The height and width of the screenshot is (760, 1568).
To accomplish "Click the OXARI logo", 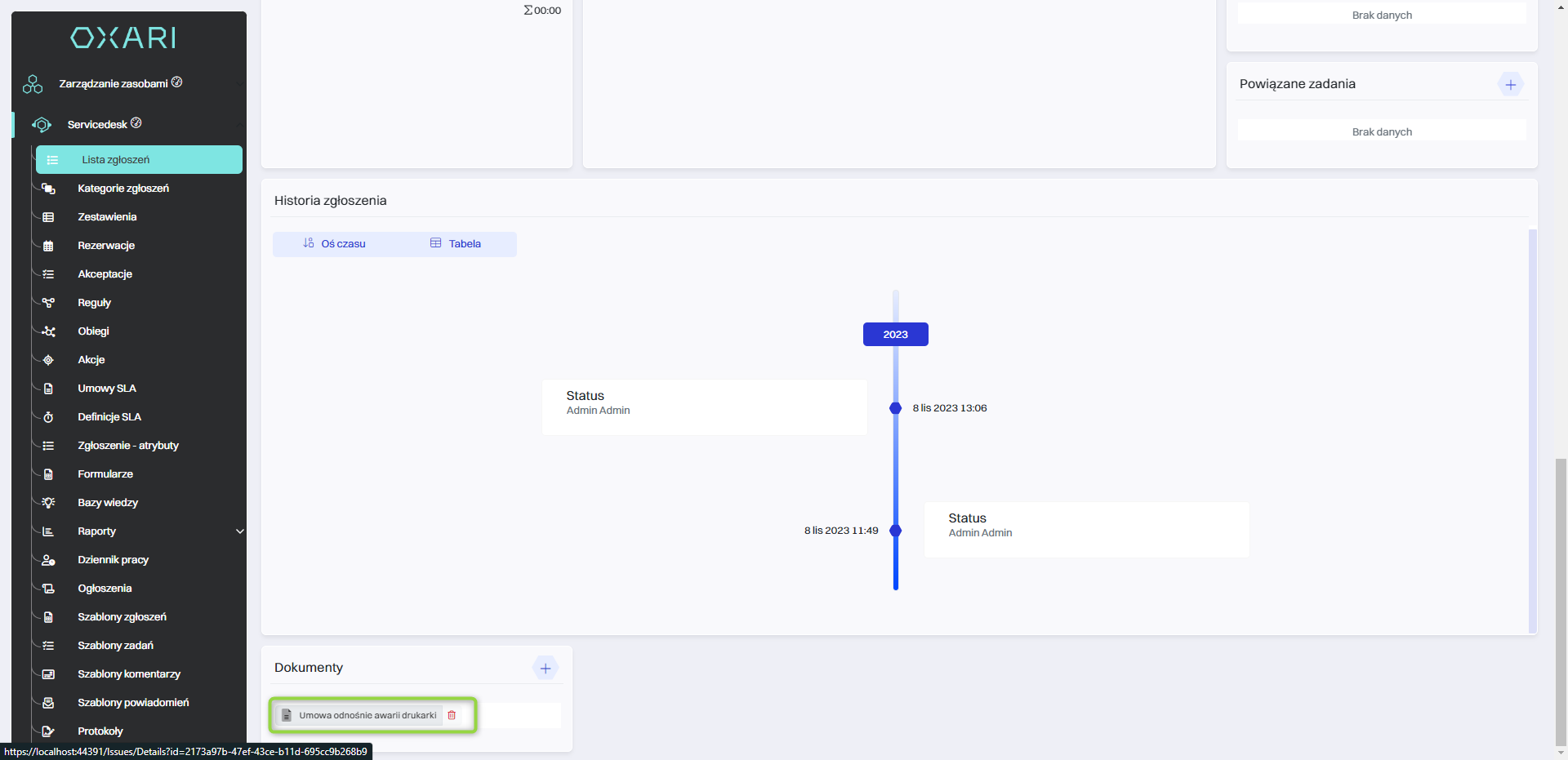I will tap(123, 38).
